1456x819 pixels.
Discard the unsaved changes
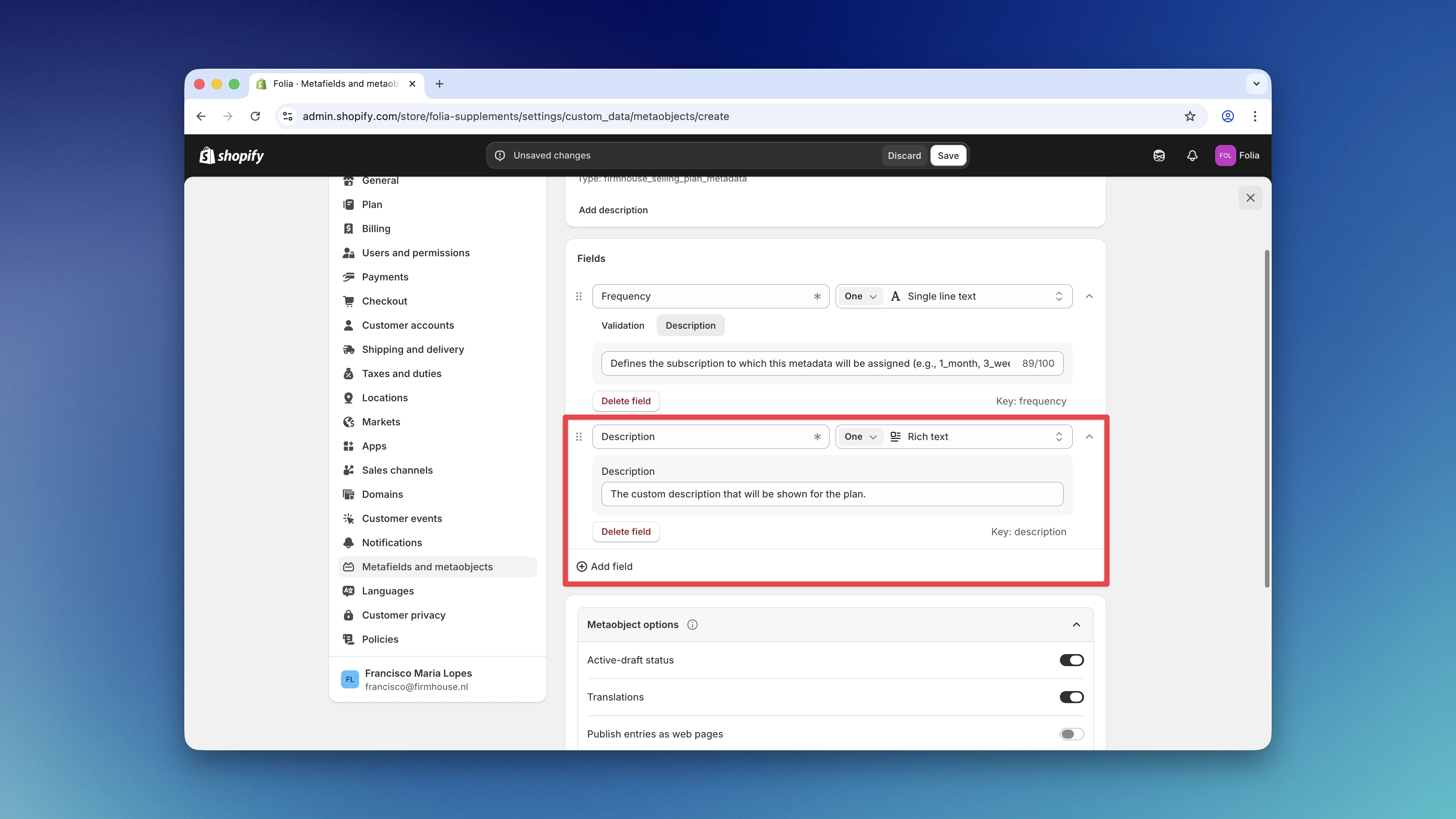click(904, 155)
